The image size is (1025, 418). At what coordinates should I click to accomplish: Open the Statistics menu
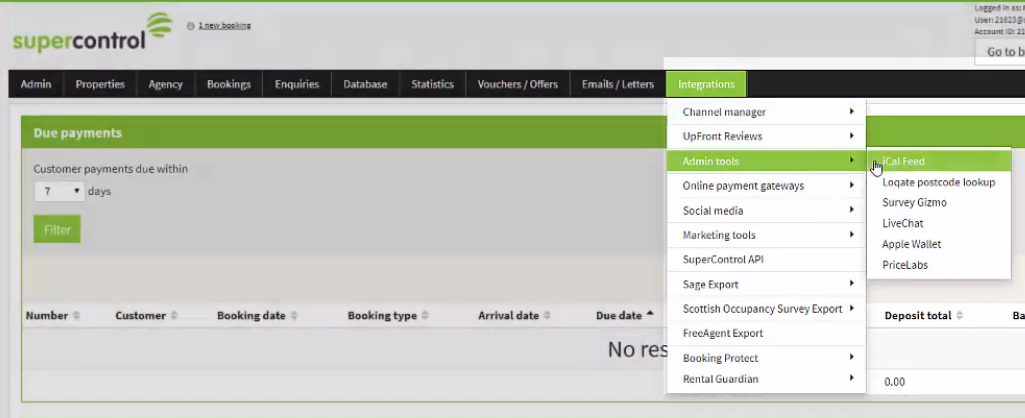tap(432, 84)
